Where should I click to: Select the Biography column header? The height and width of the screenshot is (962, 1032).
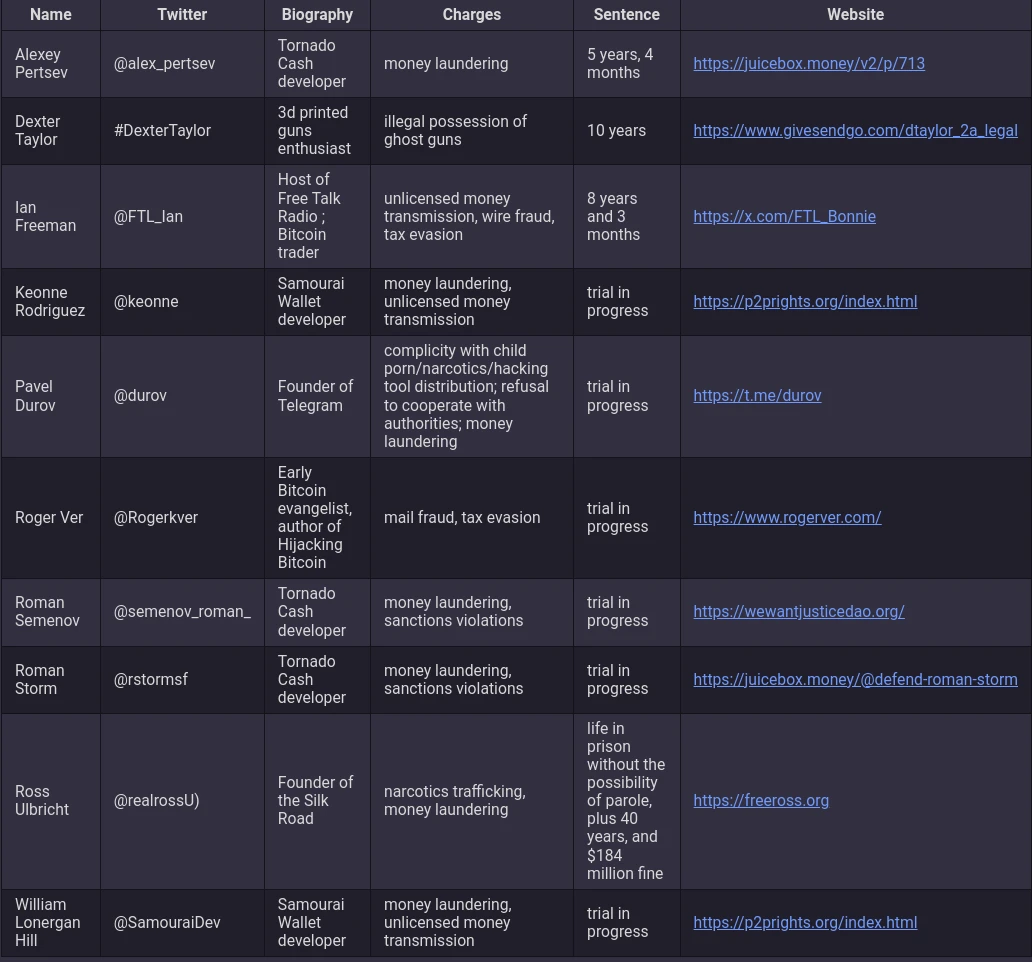317,15
